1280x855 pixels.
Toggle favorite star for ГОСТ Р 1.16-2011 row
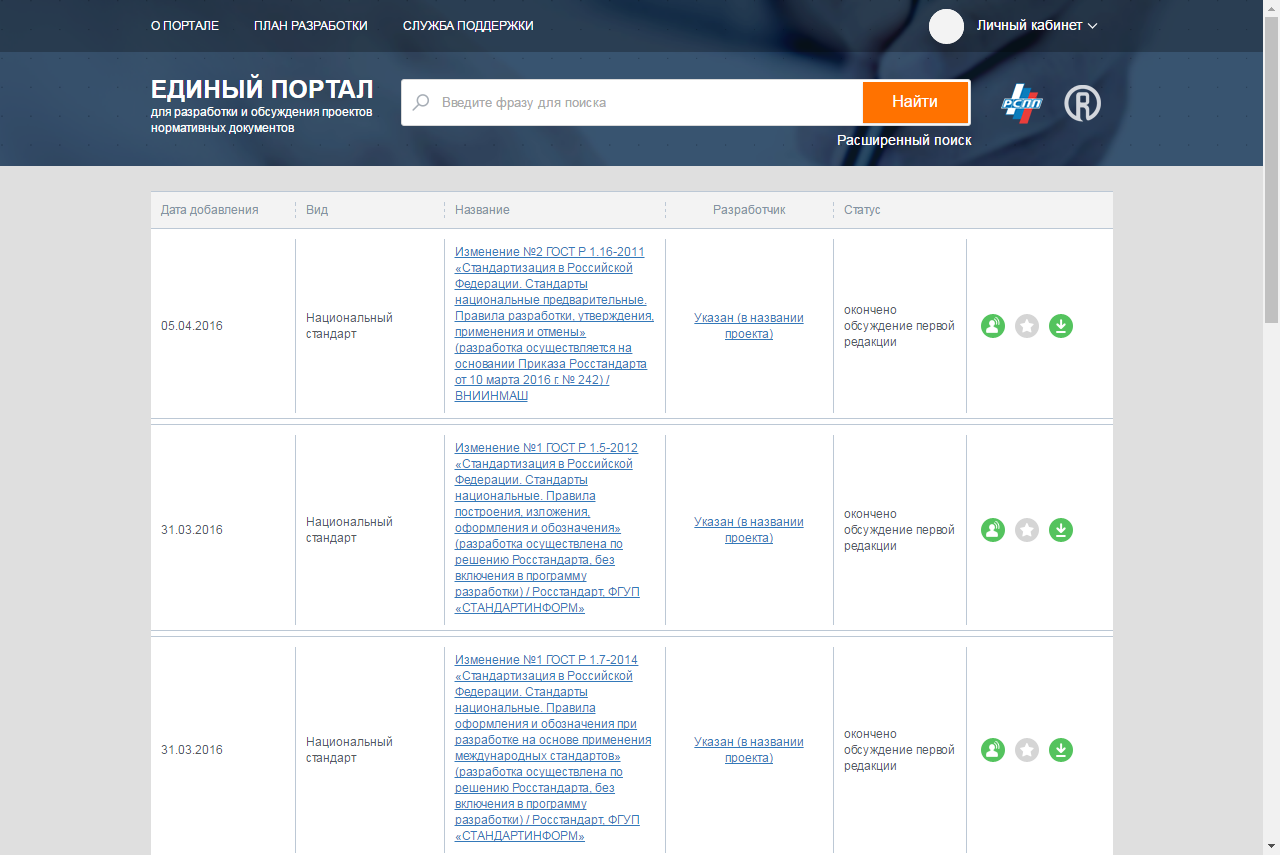point(1027,326)
